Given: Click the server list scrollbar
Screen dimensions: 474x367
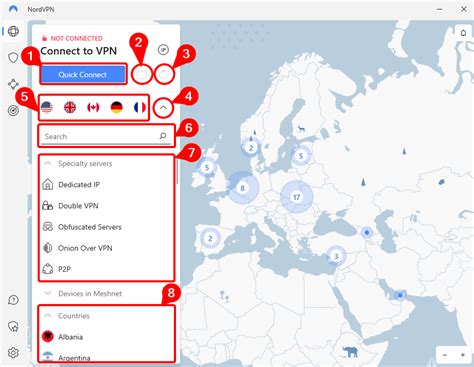Looking at the screenshot, I should [x=177, y=172].
